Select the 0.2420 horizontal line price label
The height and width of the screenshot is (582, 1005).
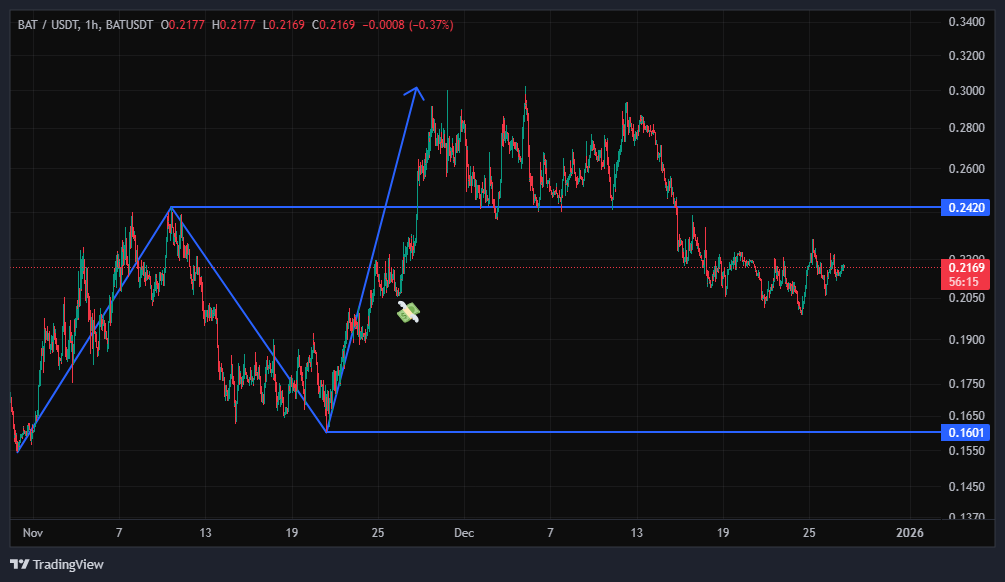coord(965,208)
